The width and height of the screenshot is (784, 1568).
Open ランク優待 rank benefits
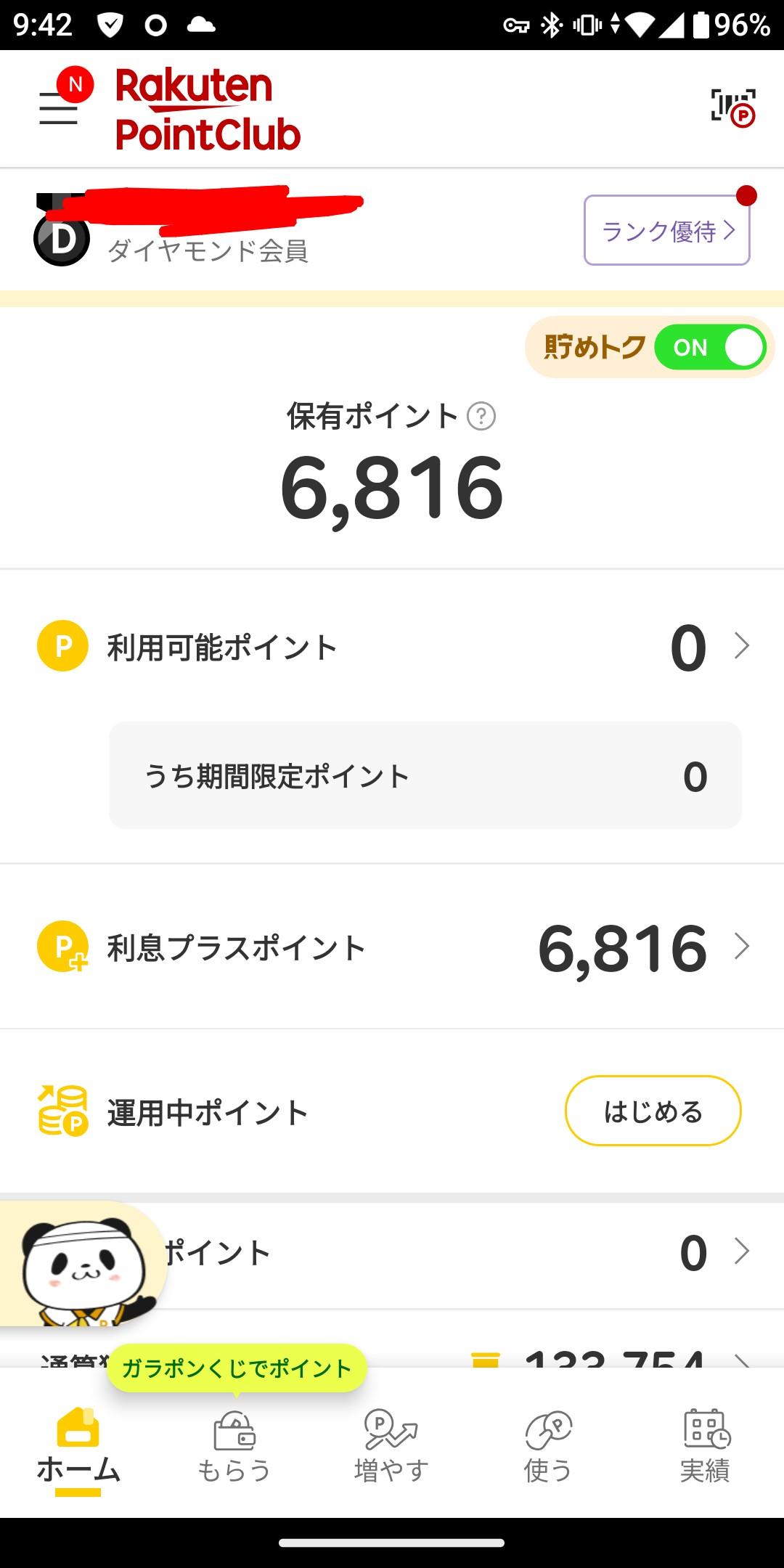click(x=666, y=231)
